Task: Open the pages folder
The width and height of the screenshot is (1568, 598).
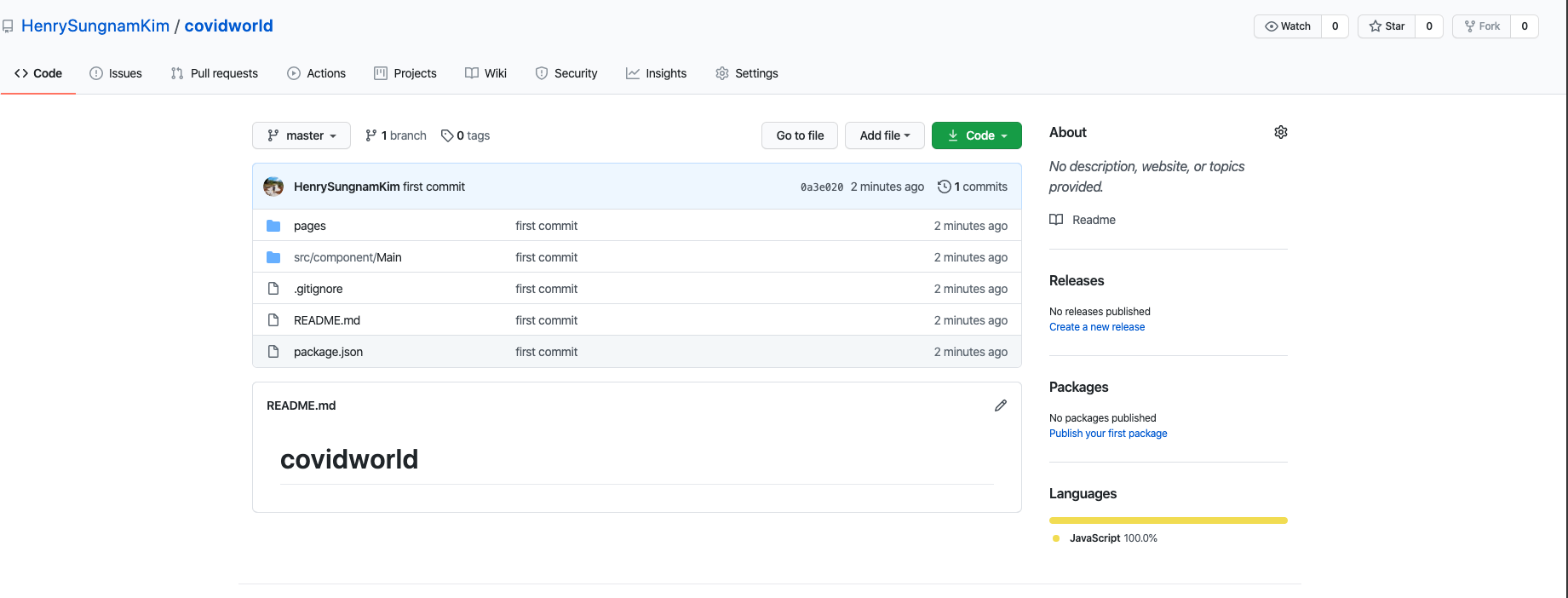Action: (x=310, y=226)
